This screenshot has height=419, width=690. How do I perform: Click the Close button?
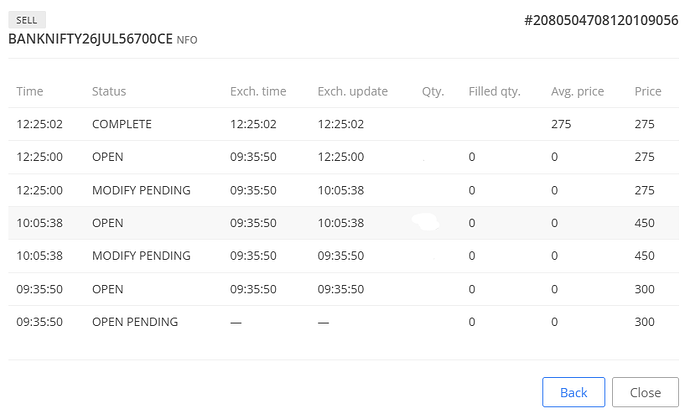[645, 392]
